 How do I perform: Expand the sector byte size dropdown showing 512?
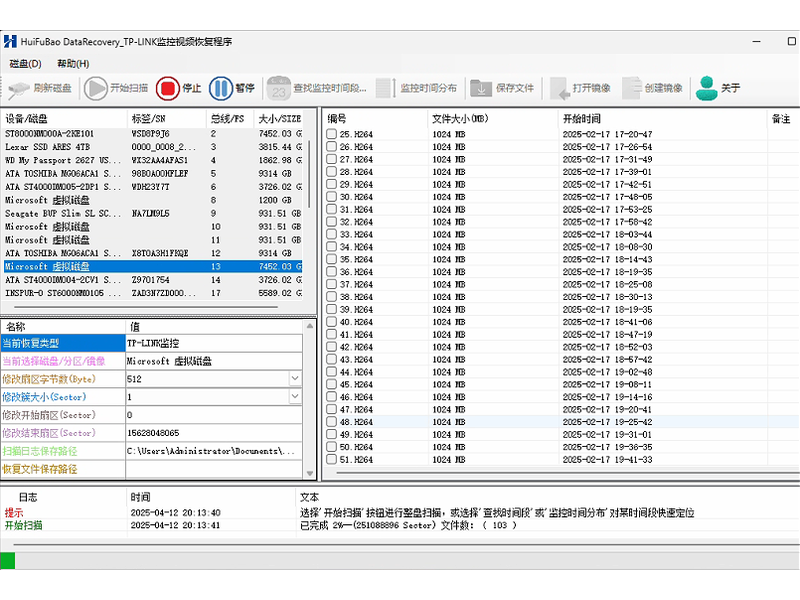coord(295,379)
